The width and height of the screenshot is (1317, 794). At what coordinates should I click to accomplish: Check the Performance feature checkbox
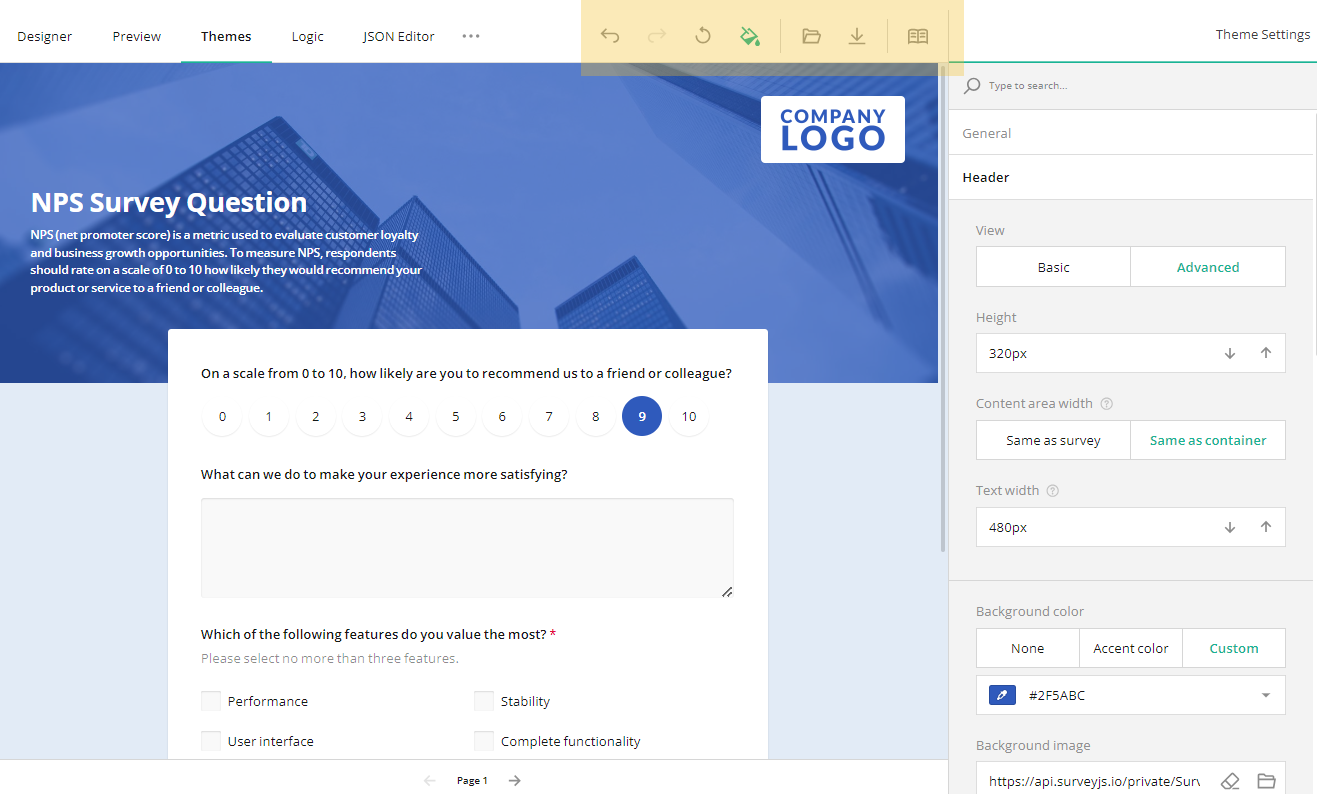pyautogui.click(x=210, y=701)
